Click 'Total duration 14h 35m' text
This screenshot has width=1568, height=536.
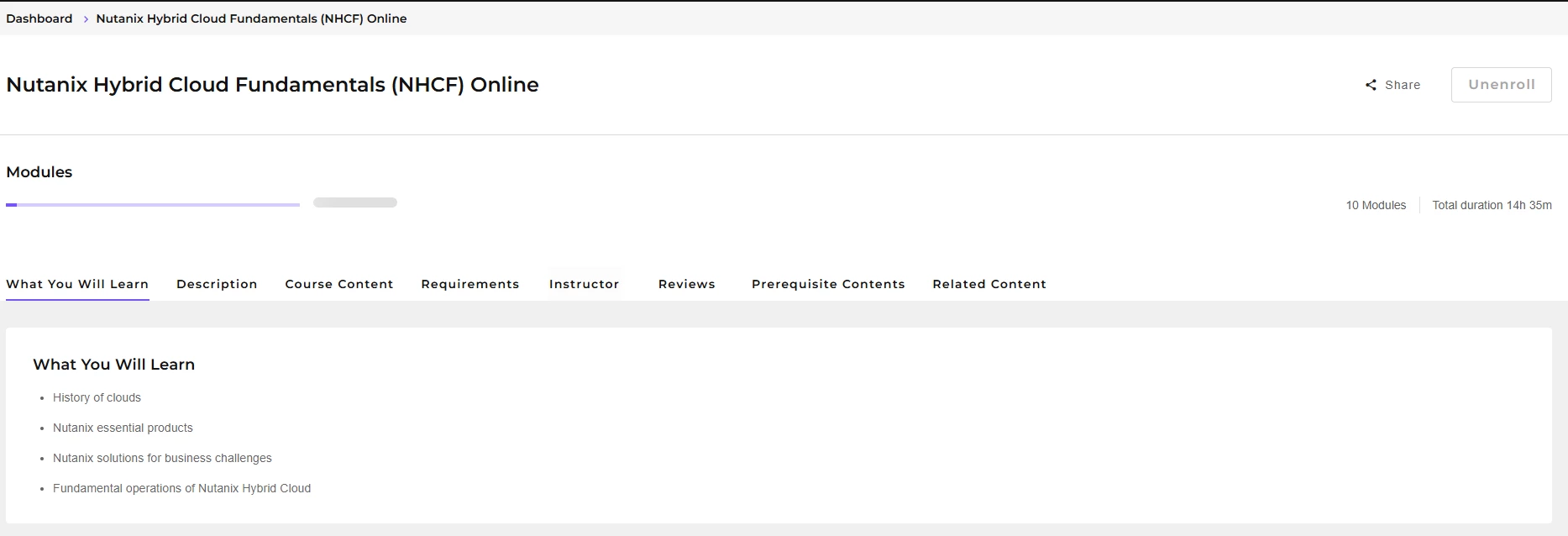coord(1492,205)
